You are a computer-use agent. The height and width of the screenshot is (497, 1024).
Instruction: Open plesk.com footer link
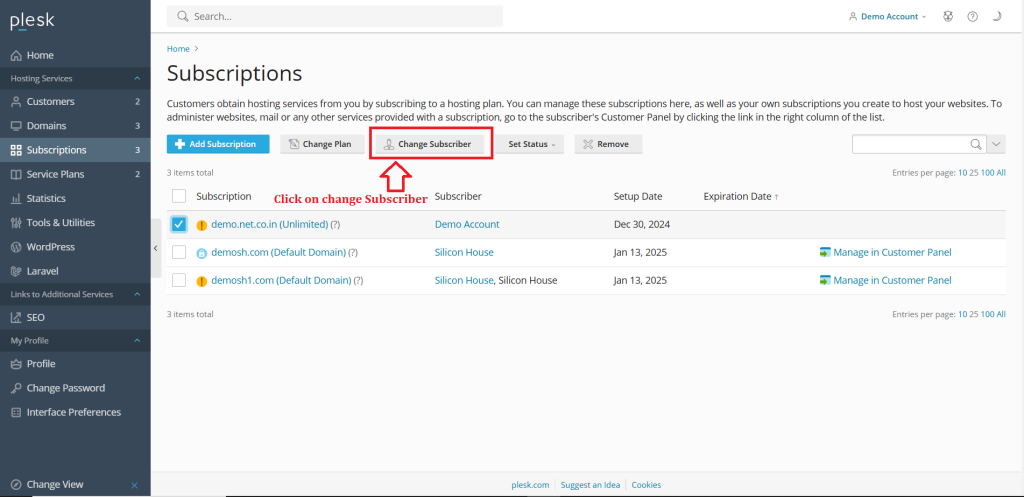530,485
